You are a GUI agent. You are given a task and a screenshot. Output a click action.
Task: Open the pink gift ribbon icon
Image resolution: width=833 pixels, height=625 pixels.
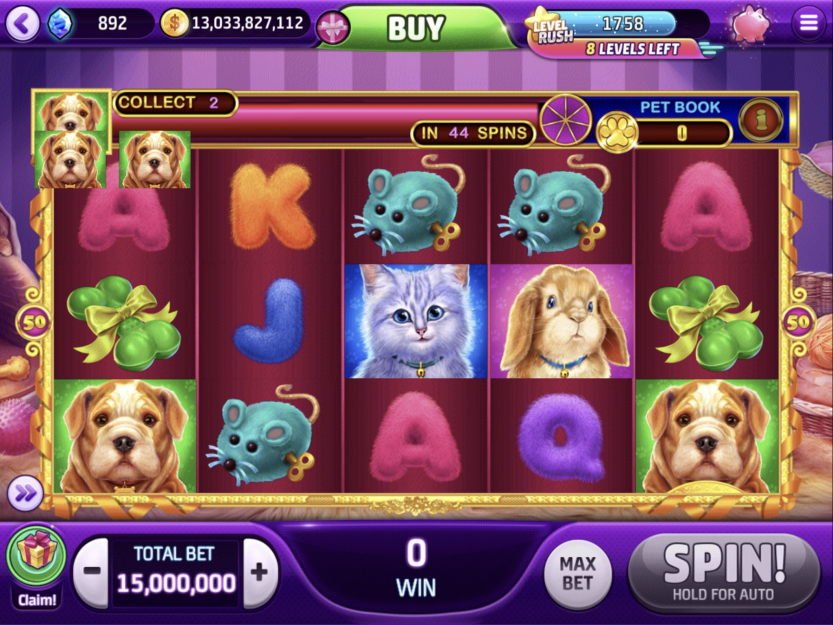[333, 28]
